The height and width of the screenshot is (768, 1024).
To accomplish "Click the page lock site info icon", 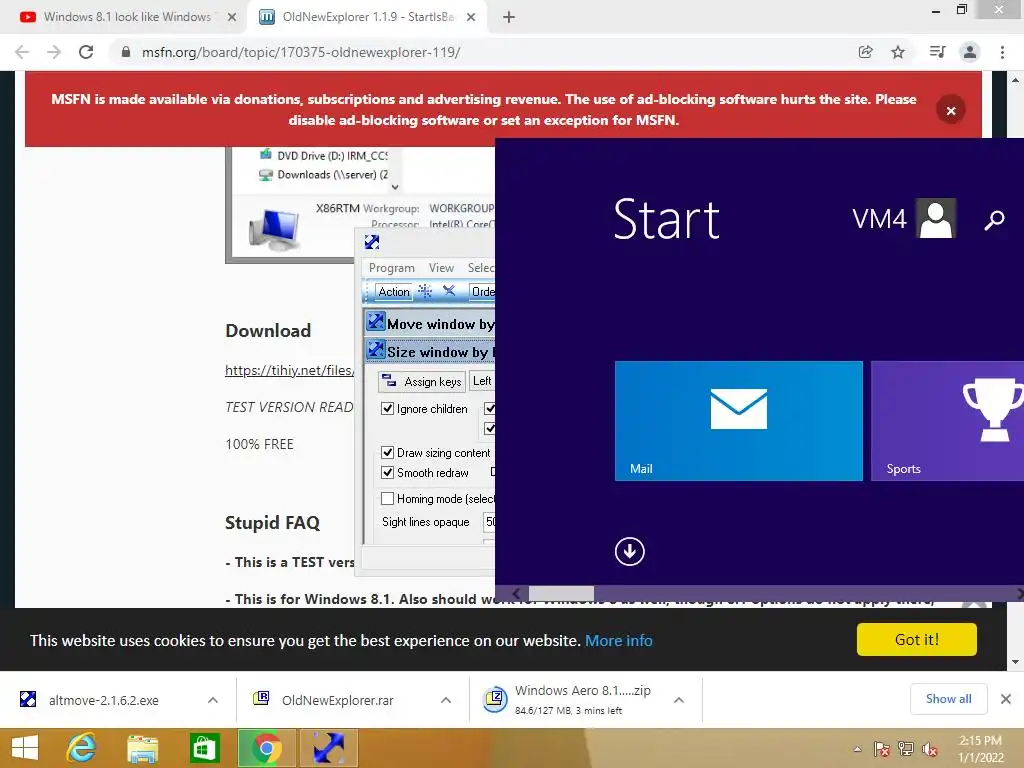I will point(126,52).
